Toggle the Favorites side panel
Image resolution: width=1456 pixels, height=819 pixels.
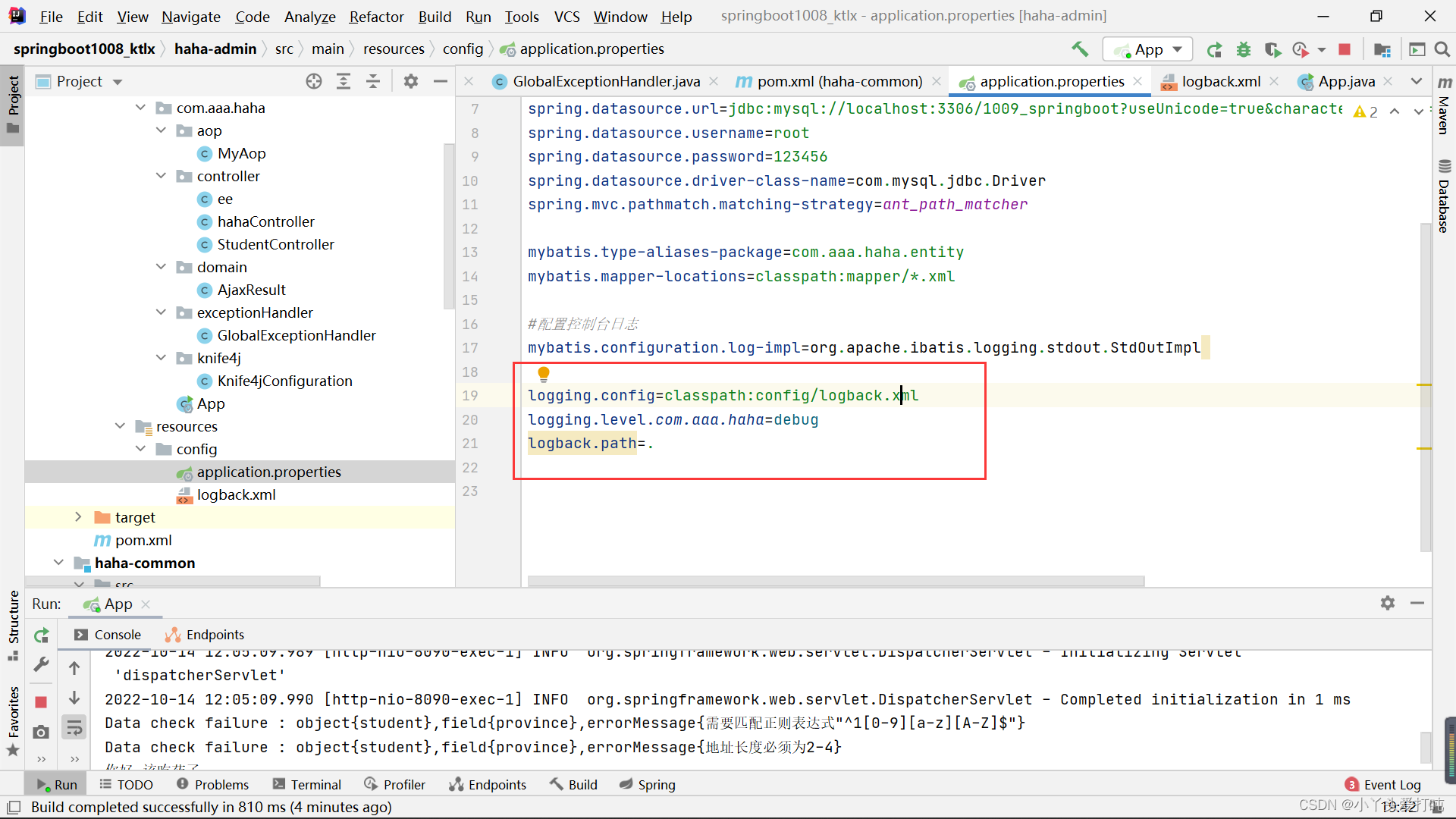[x=13, y=720]
